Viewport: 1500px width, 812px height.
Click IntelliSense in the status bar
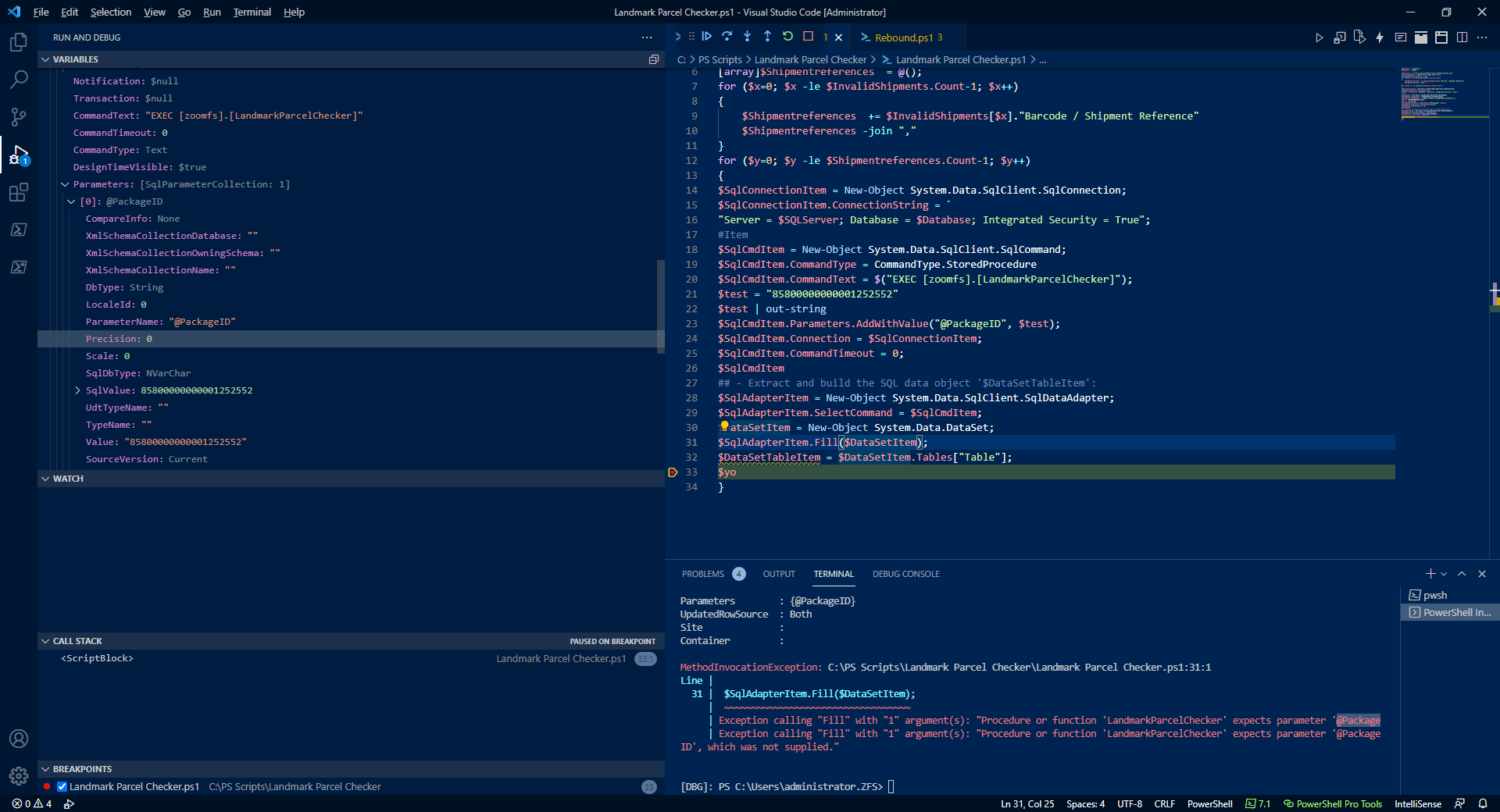tap(1418, 803)
